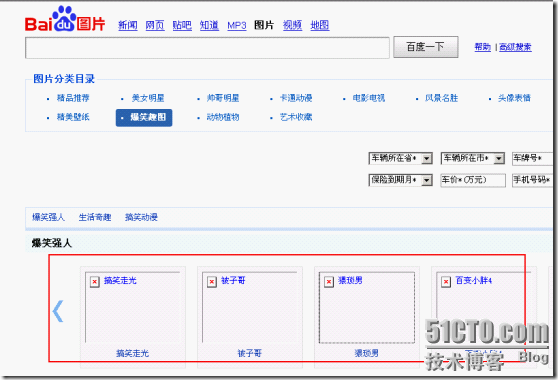
Task: Select the highlighted 爆笑趣图 category
Action: pyautogui.click(x=144, y=118)
